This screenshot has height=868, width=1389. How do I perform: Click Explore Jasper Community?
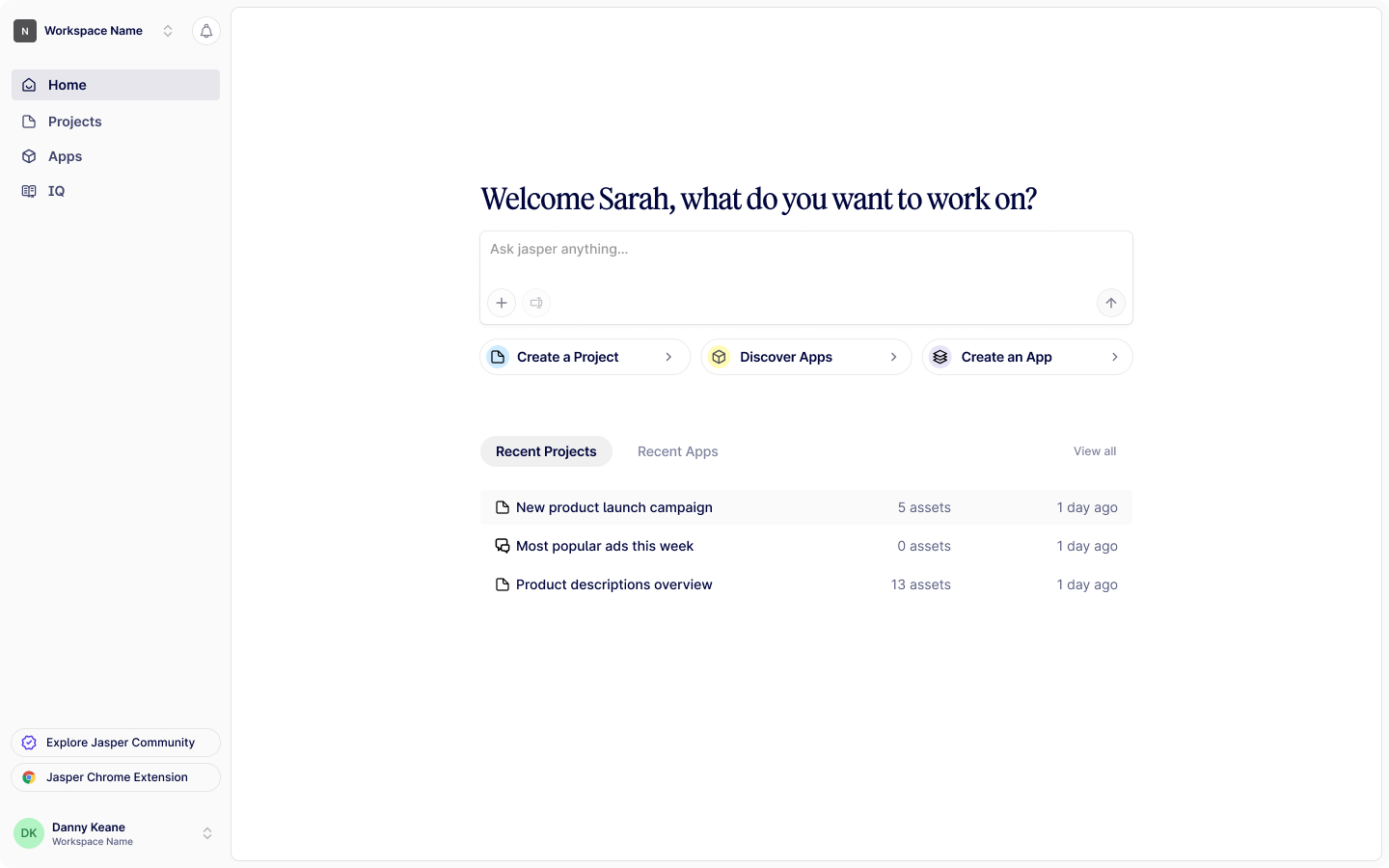116,743
